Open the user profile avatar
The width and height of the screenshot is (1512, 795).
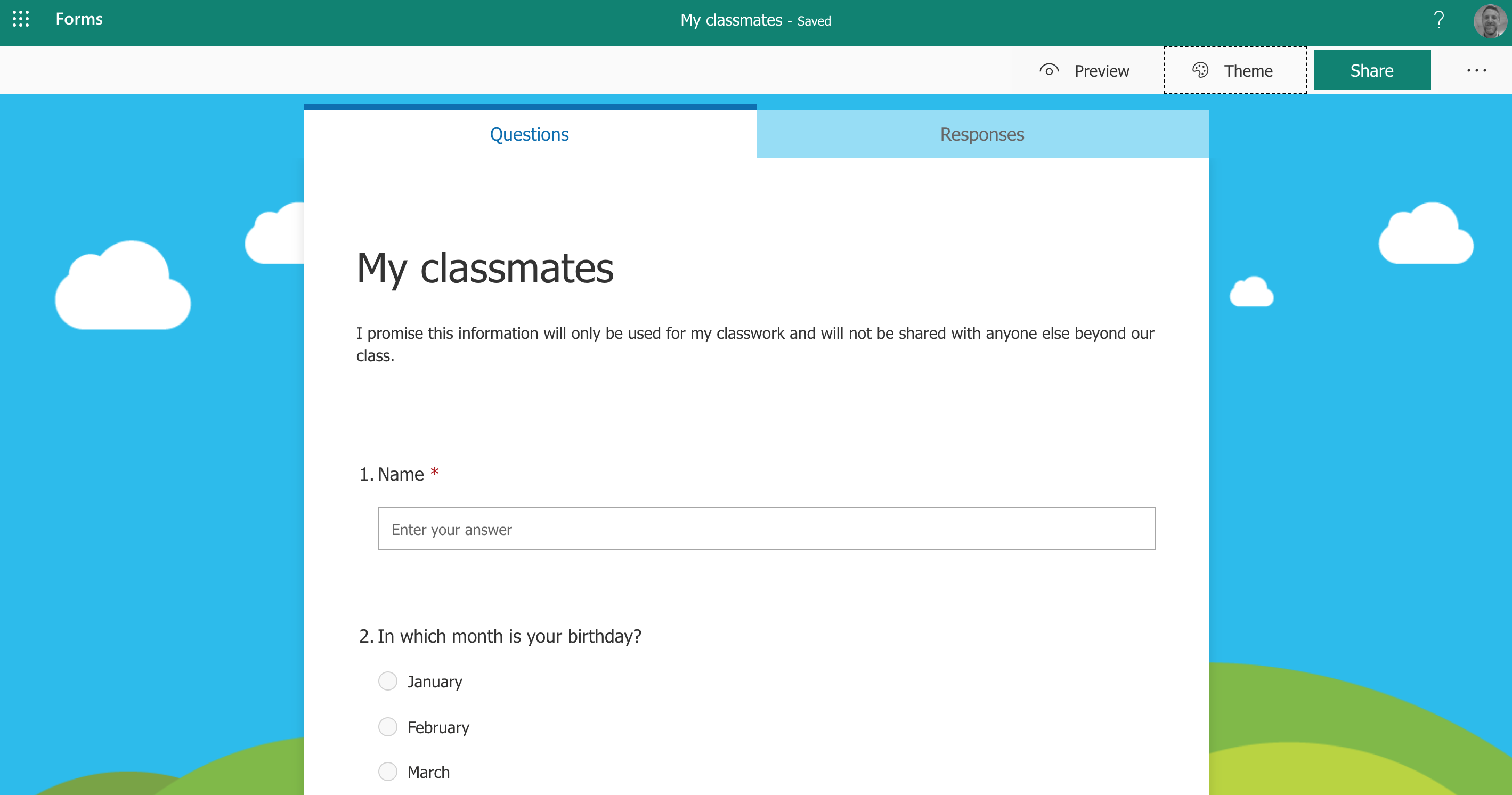click(1490, 21)
